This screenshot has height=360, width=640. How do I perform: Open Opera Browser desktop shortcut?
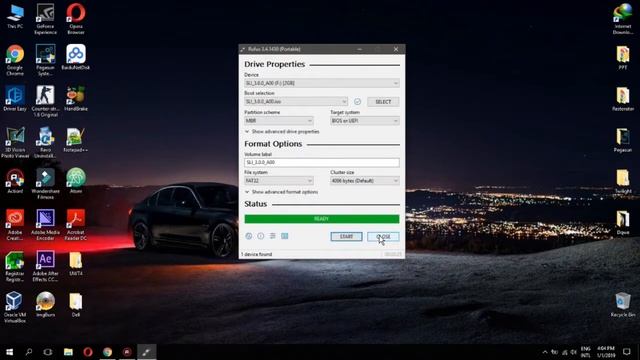(x=76, y=19)
